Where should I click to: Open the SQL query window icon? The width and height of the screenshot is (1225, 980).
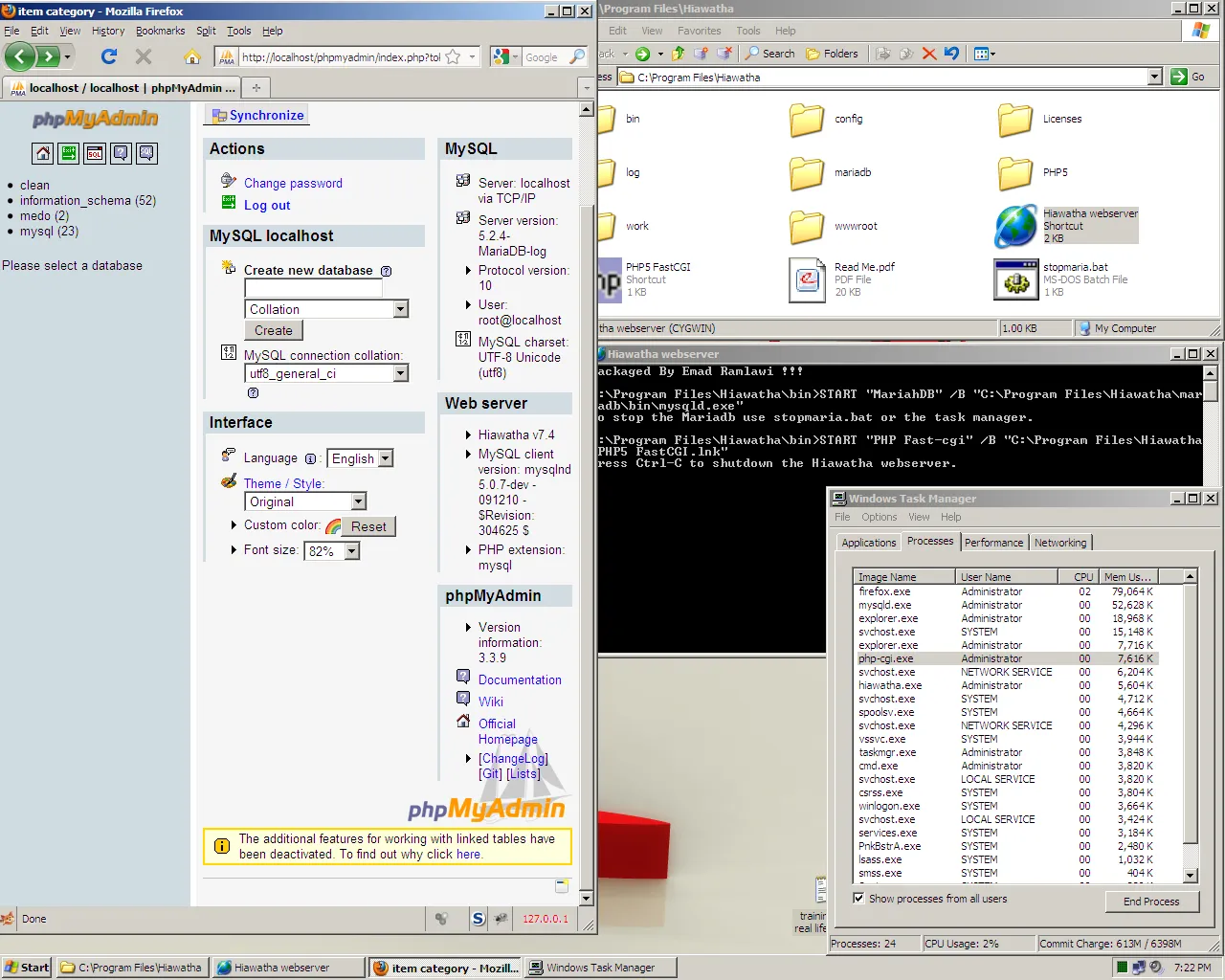pos(96,153)
